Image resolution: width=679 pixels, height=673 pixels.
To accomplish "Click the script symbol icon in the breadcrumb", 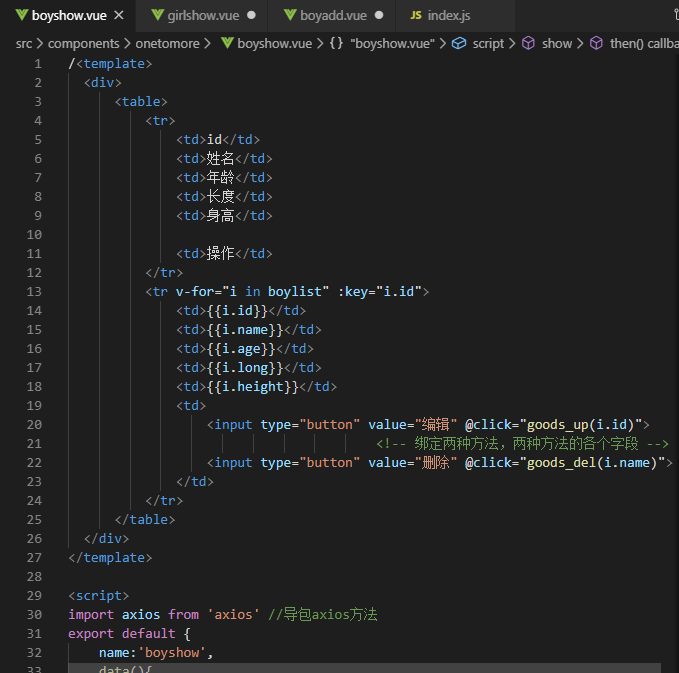I will pyautogui.click(x=459, y=43).
